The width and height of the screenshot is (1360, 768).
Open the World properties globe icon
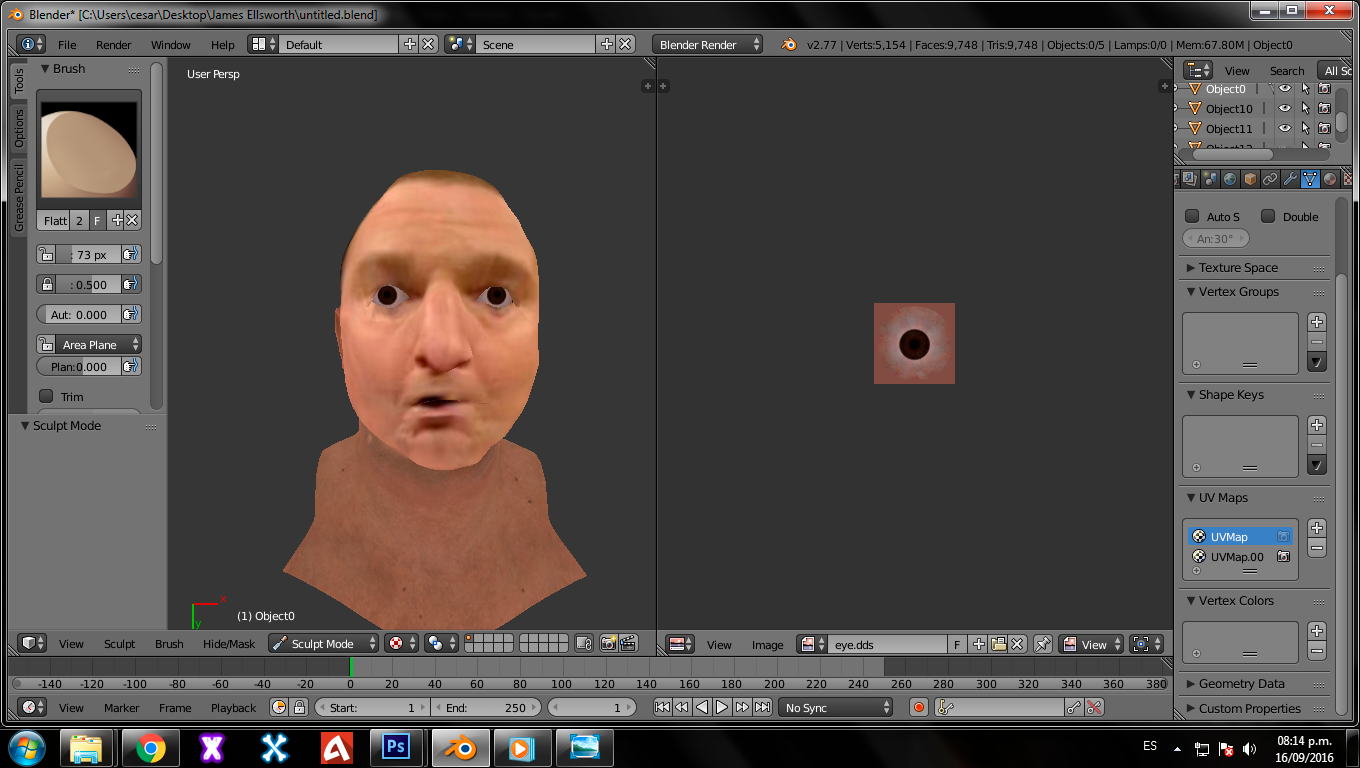tap(1230, 179)
